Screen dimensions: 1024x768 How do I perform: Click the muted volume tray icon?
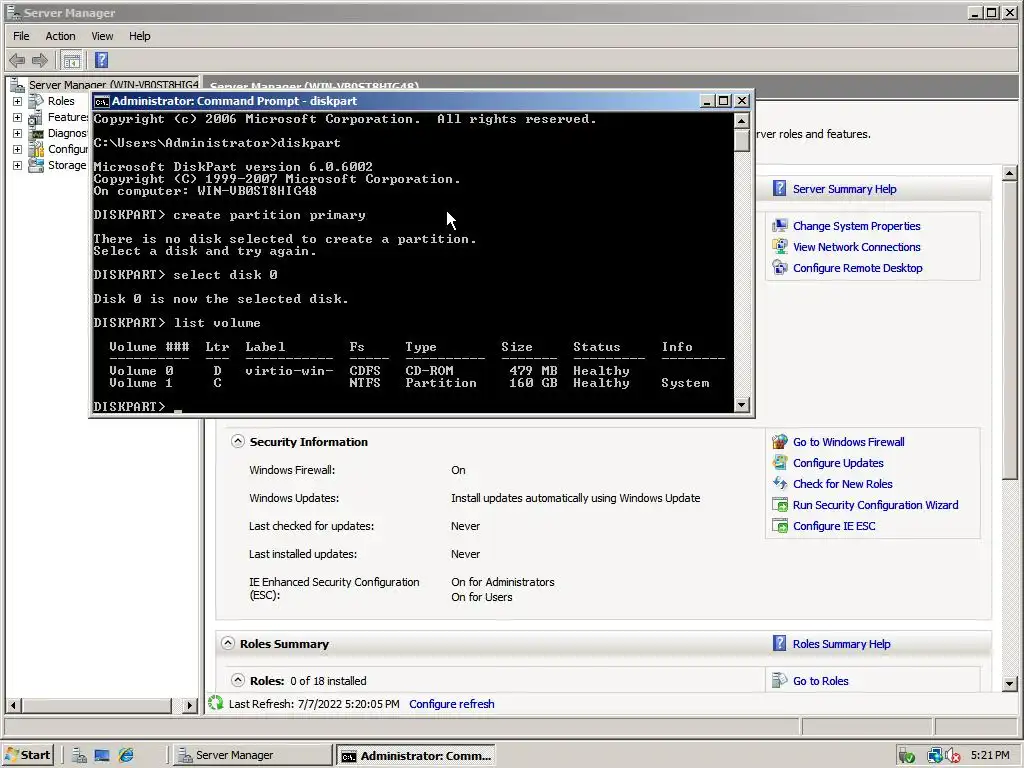coord(952,756)
